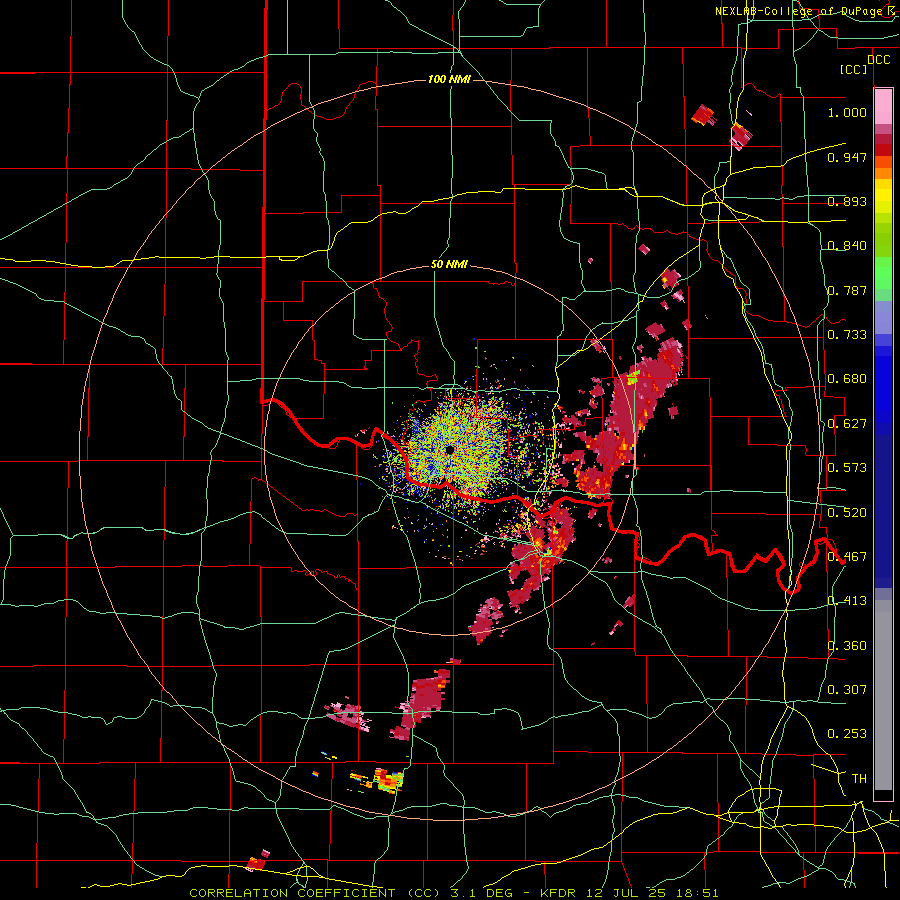
Task: Click the 0.680 scale value
Action: (847, 379)
